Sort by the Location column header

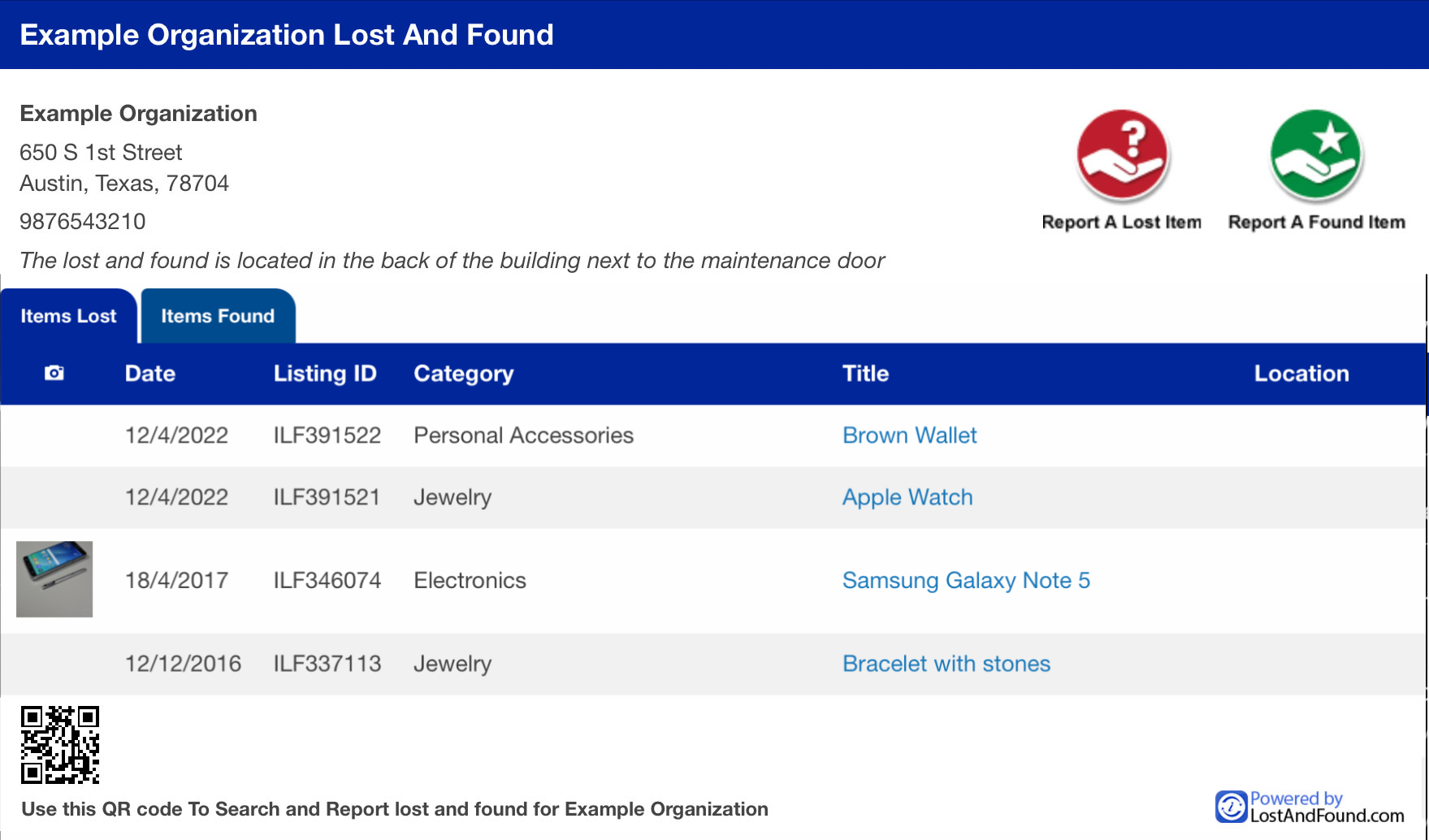1301,374
